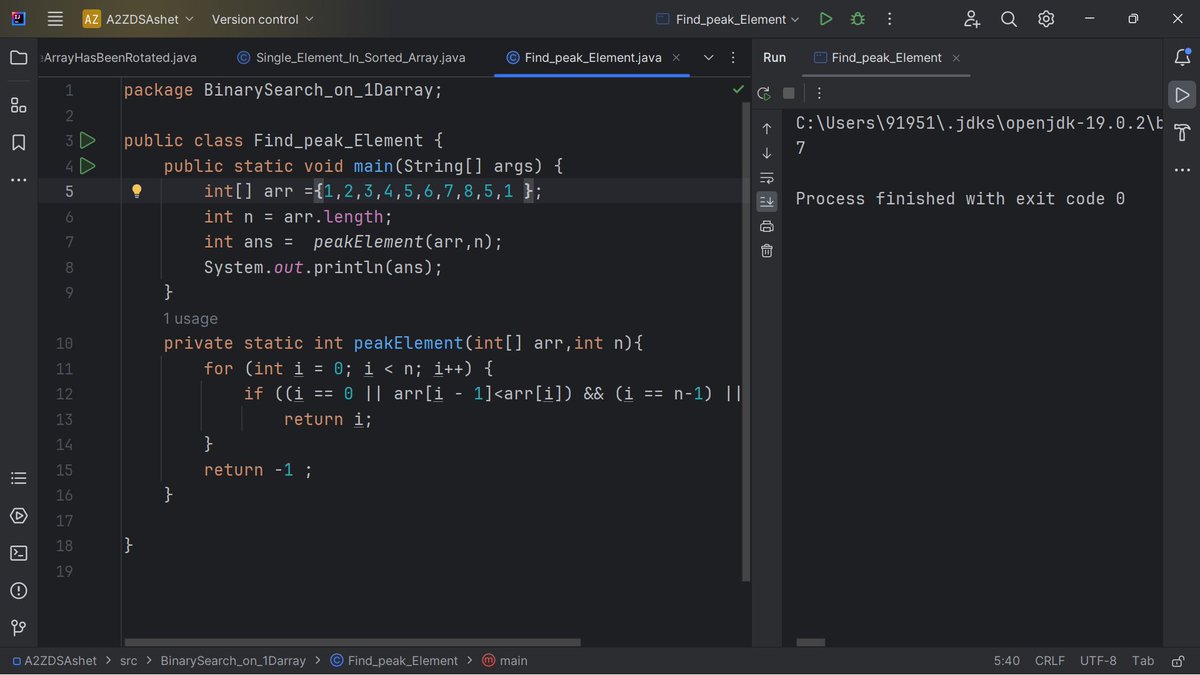Viewport: 1200px width, 675px height.
Task: Click the run gutter icon beside class declaration
Action: pyautogui.click(x=87, y=140)
